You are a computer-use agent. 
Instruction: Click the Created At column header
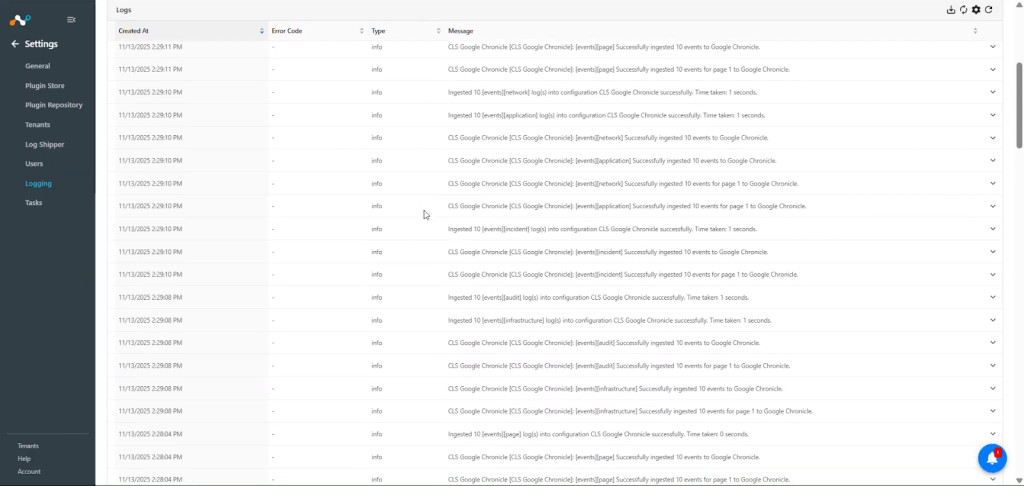tap(133, 31)
